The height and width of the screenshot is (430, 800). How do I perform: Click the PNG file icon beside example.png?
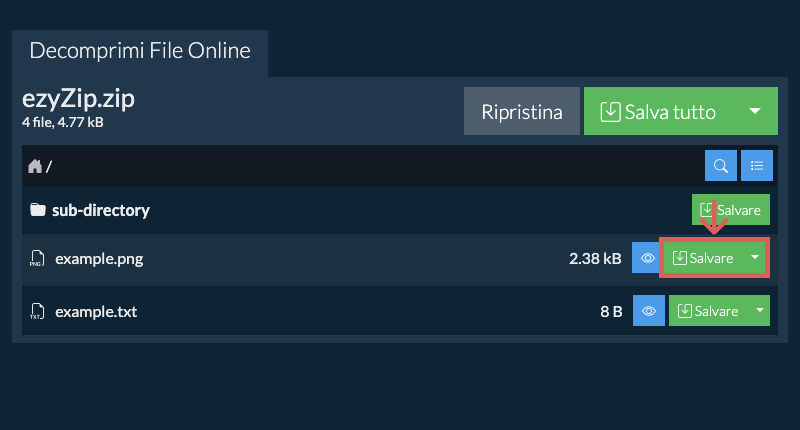tap(36, 259)
